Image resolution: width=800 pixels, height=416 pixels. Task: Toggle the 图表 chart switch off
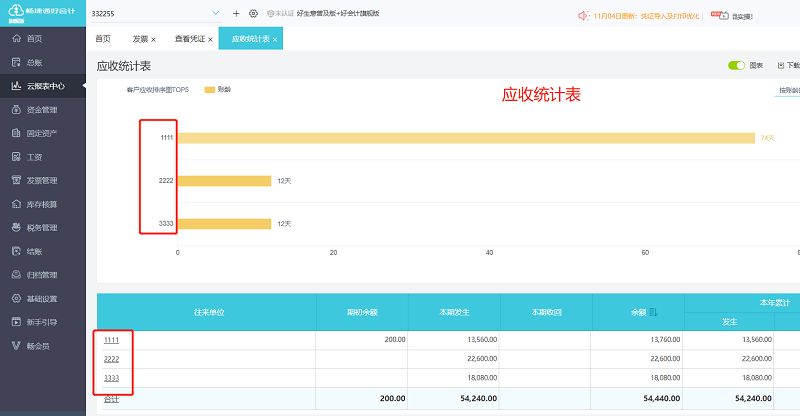pyautogui.click(x=737, y=66)
